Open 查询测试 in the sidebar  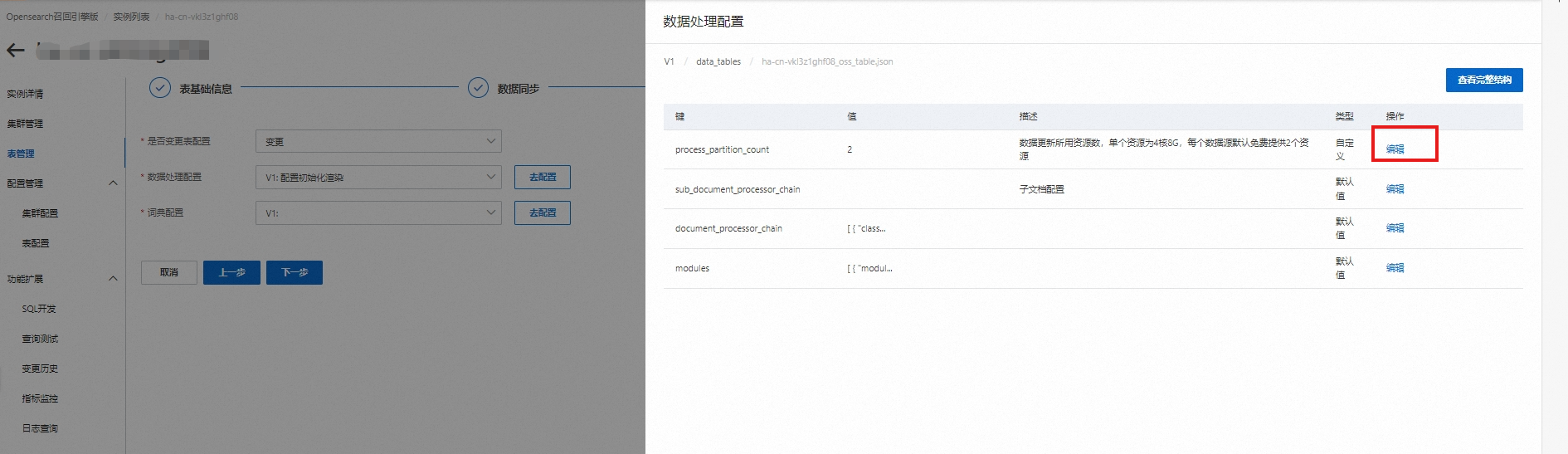click(41, 339)
